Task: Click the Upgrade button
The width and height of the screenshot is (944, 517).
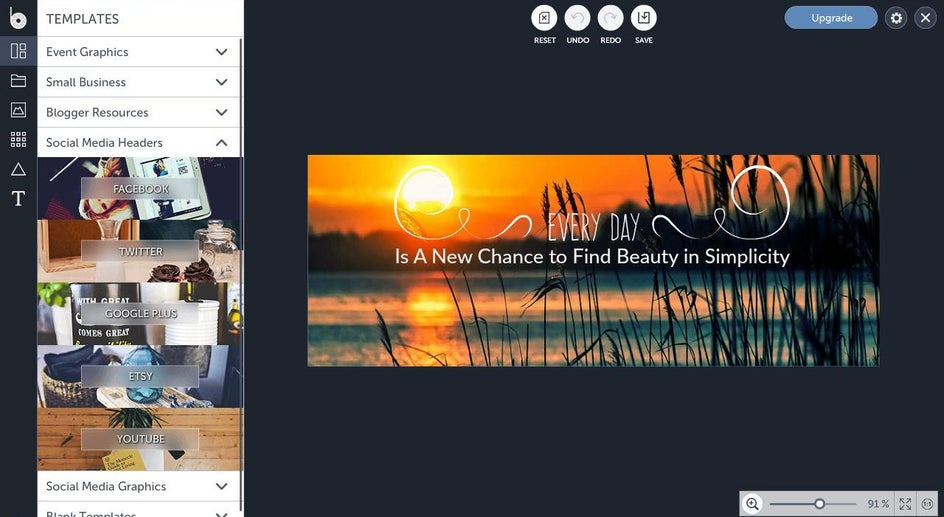Action: point(831,18)
